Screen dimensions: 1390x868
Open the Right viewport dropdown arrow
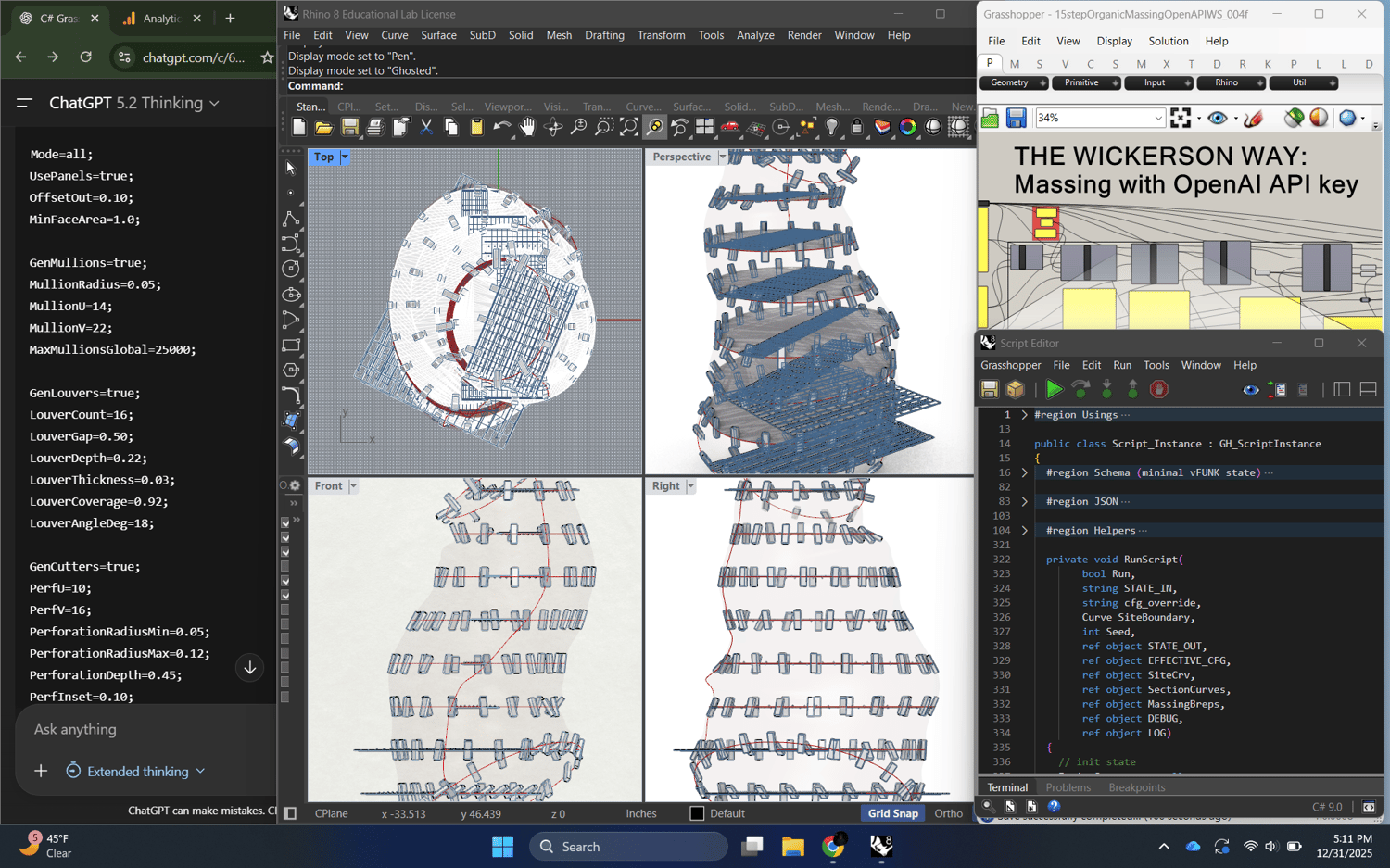(690, 486)
